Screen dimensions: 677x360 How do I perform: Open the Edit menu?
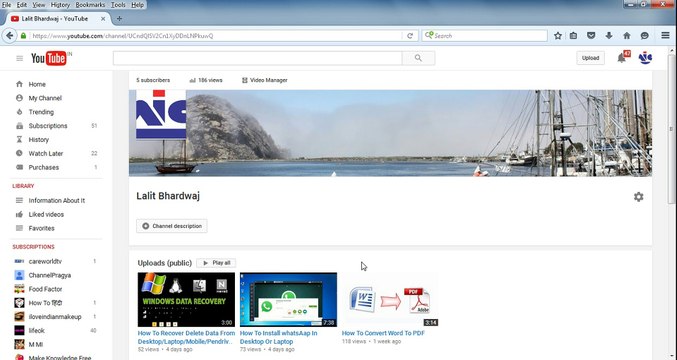point(22,5)
